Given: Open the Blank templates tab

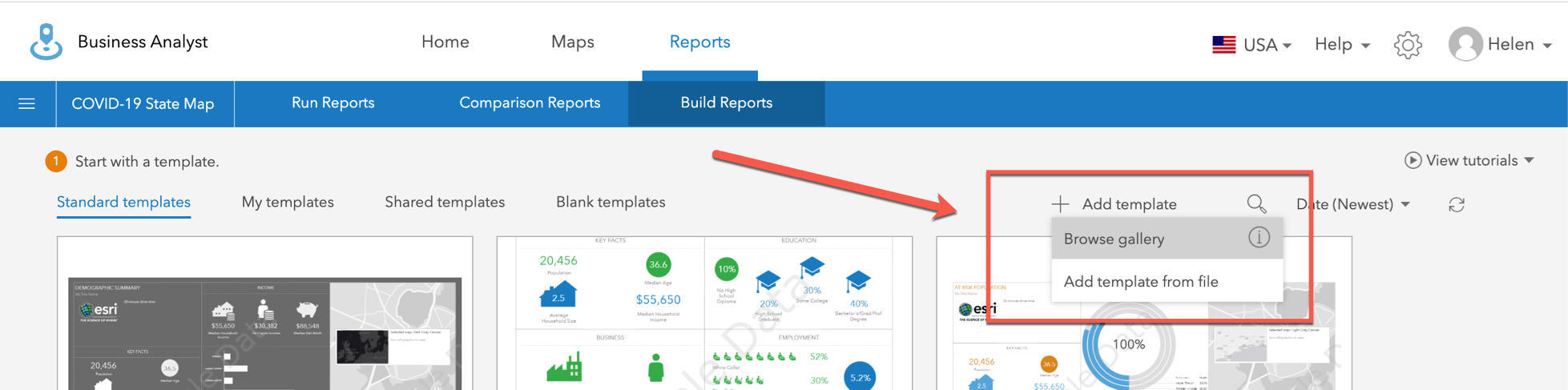Looking at the screenshot, I should (x=611, y=202).
